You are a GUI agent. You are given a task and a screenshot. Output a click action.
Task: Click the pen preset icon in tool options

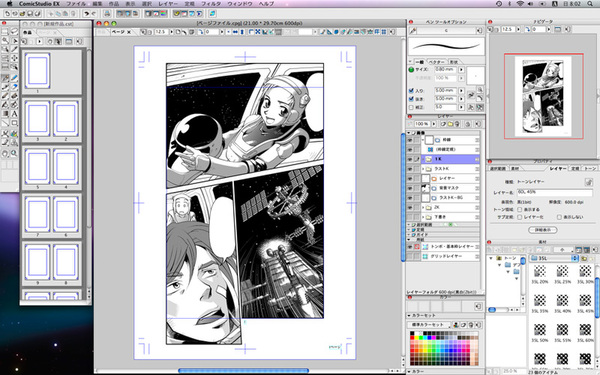point(412,31)
